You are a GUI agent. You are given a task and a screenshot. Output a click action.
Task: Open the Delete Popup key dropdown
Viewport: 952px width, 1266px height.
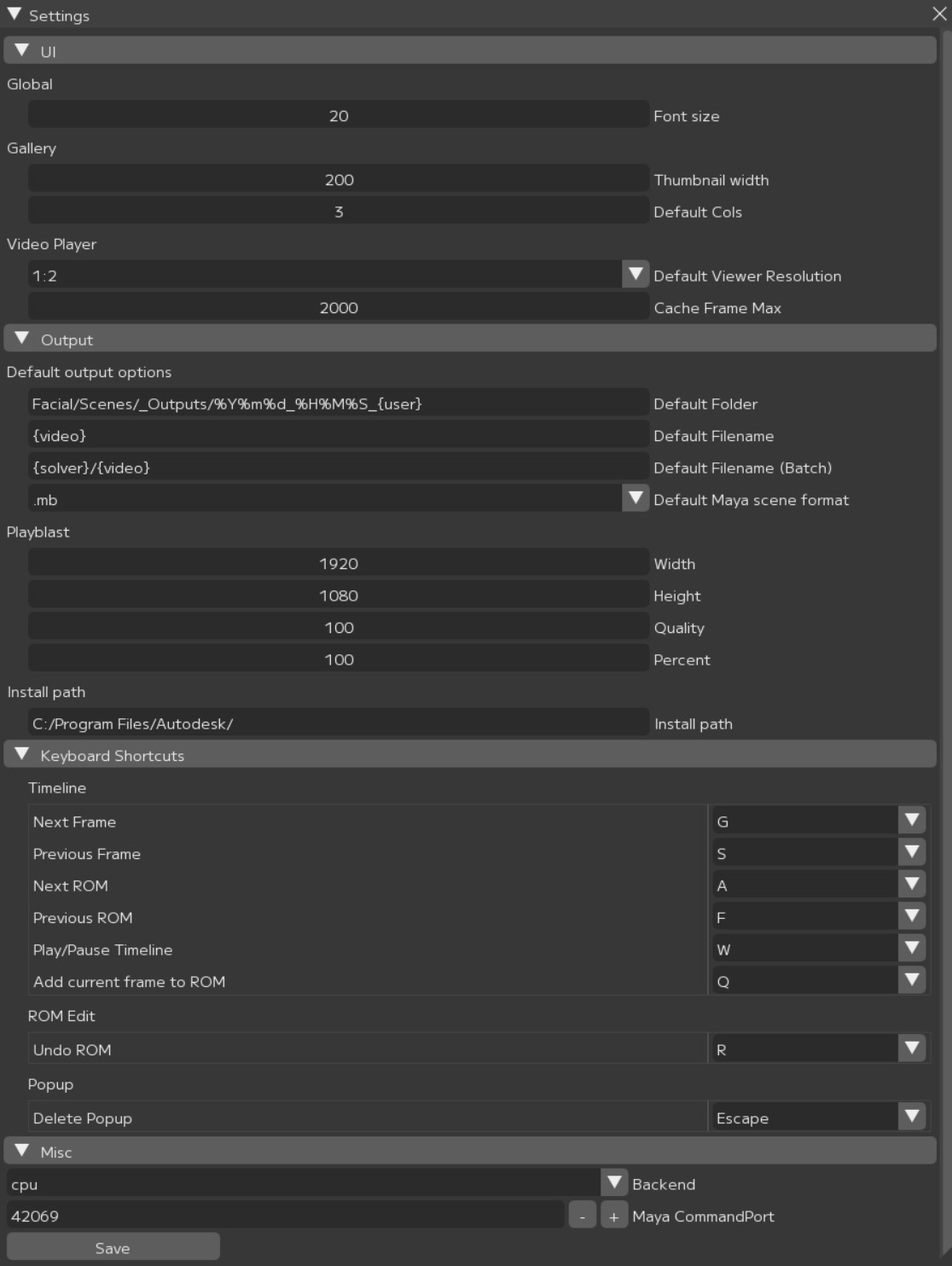(x=911, y=1117)
